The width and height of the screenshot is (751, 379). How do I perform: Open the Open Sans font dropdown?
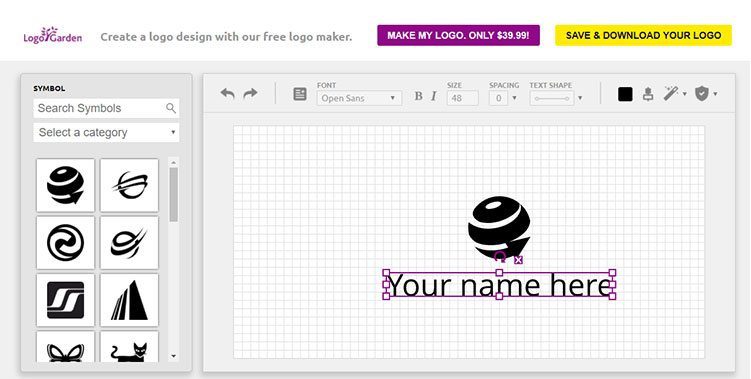pos(359,98)
